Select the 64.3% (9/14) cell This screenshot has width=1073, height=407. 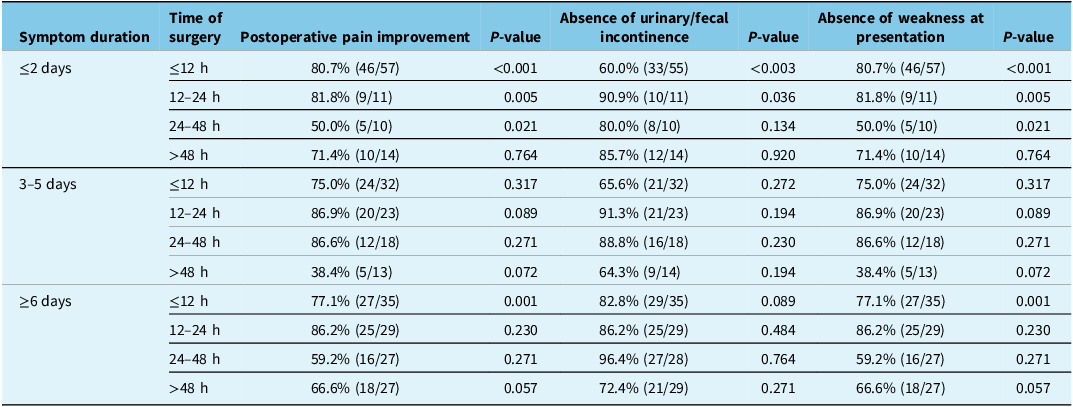[x=643, y=273]
